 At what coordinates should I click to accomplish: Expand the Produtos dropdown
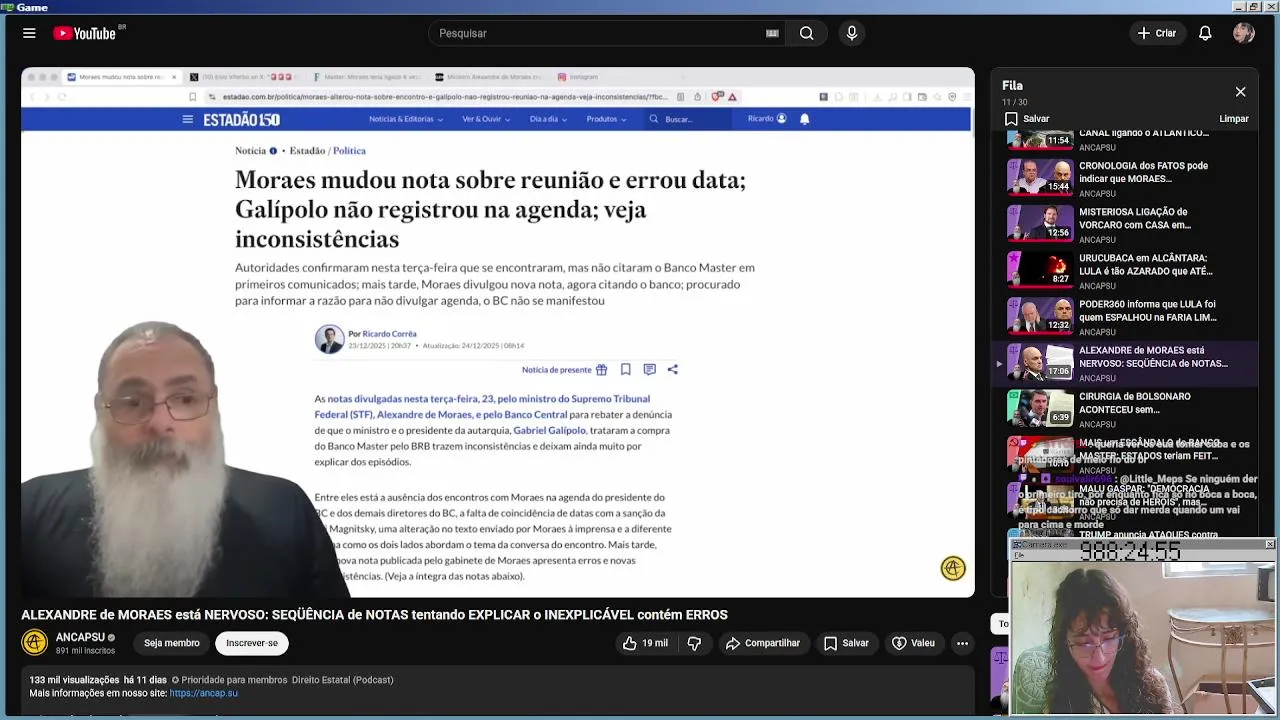(x=606, y=119)
